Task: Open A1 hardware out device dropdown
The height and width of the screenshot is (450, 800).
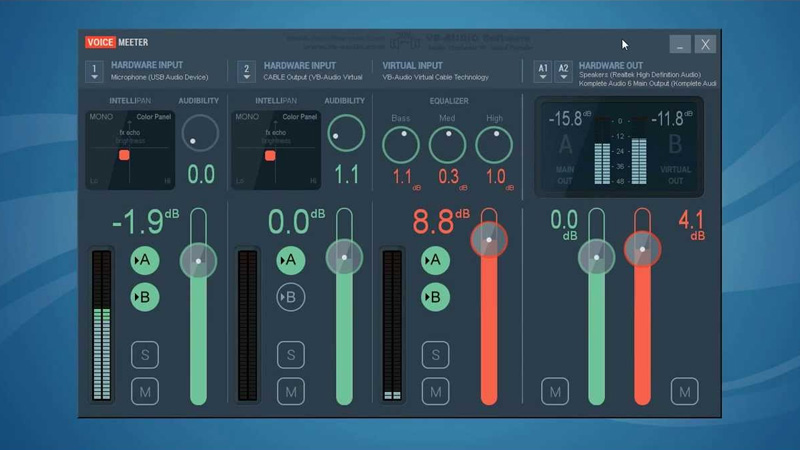Action: 543,71
